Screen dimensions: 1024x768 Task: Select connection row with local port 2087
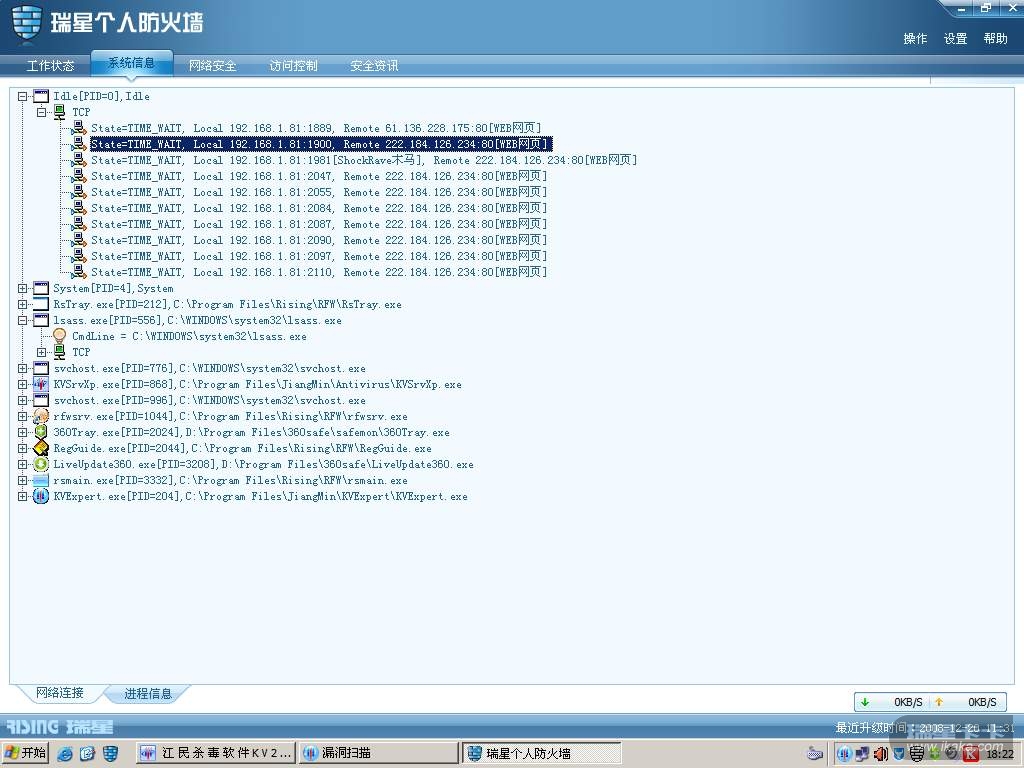(319, 224)
